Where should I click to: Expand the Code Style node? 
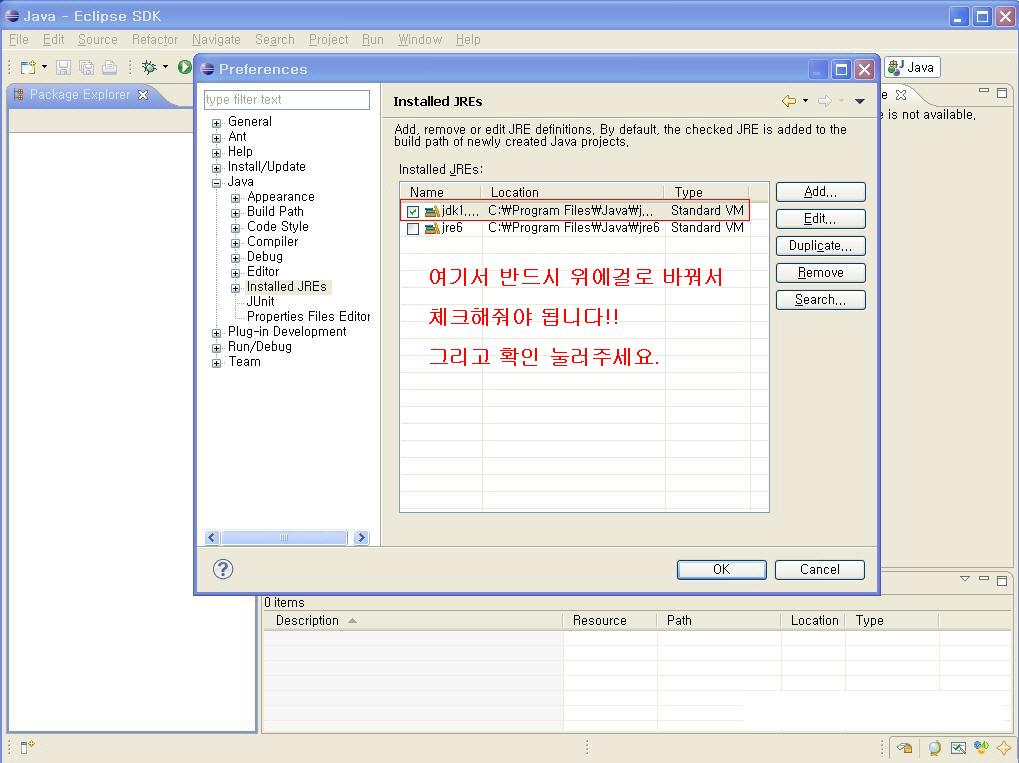235,228
